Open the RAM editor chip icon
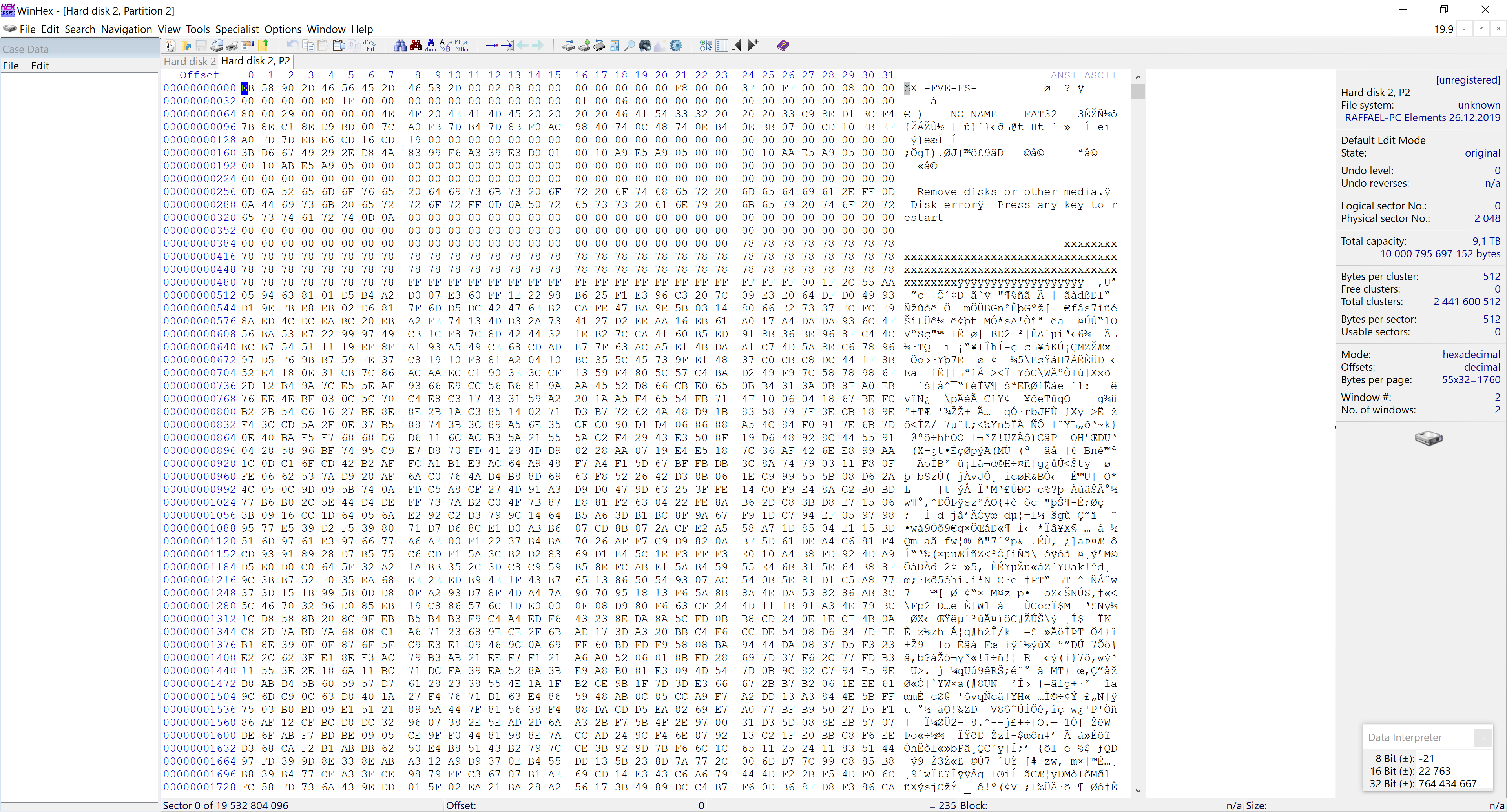The height and width of the screenshot is (812, 1507). (599, 46)
